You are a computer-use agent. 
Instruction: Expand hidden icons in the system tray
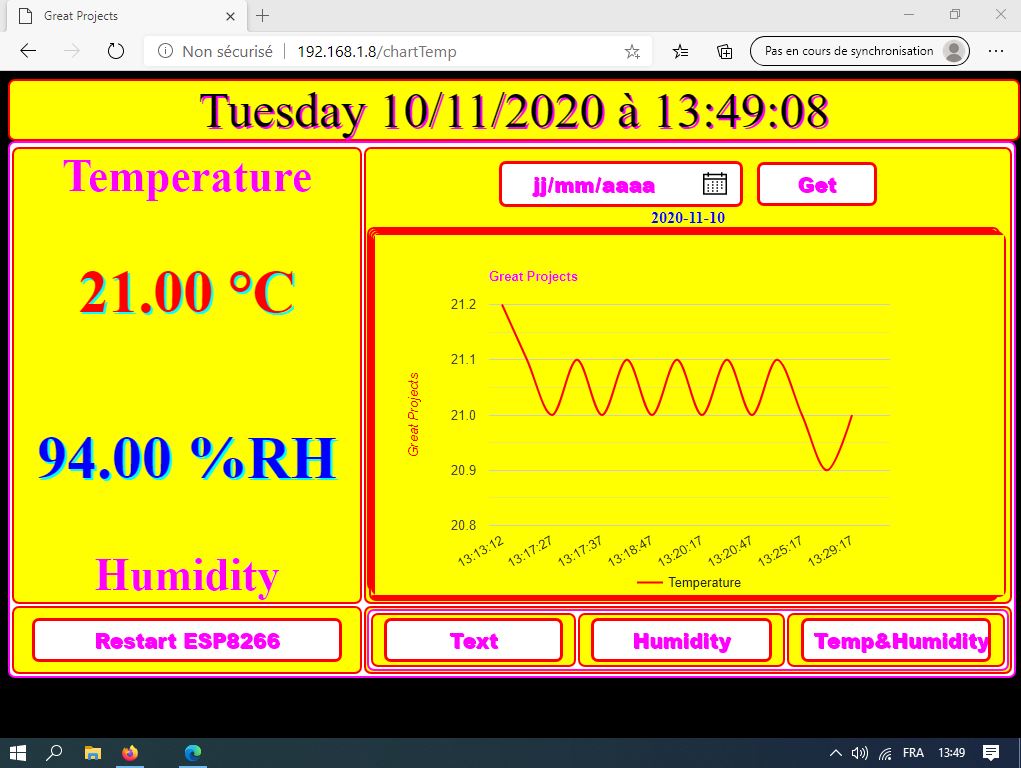(835, 753)
